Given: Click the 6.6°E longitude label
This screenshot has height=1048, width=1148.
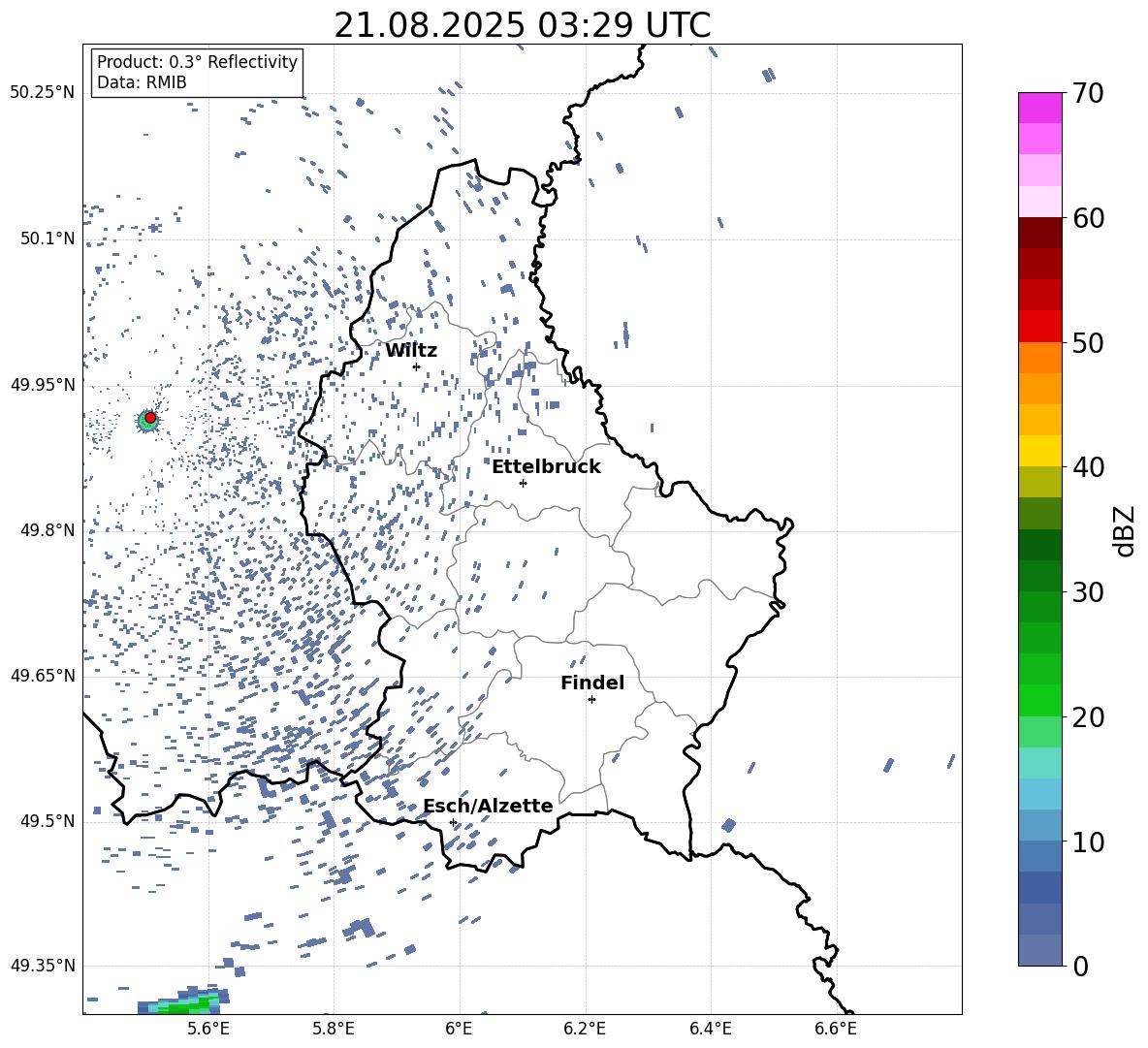Looking at the screenshot, I should [836, 1029].
